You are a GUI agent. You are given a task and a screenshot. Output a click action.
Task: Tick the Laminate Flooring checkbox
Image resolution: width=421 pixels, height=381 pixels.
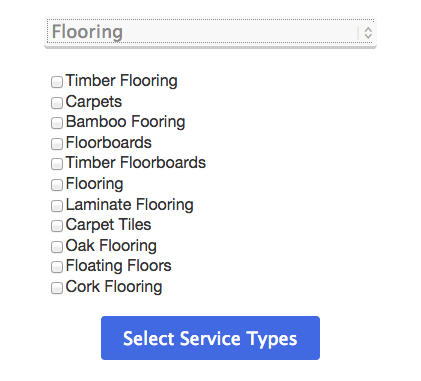57,206
